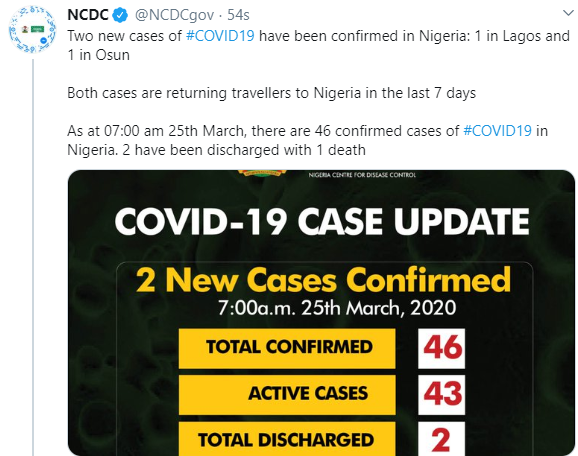The height and width of the screenshot is (456, 578).
Task: Click the red 43 count box
Action: point(441,394)
